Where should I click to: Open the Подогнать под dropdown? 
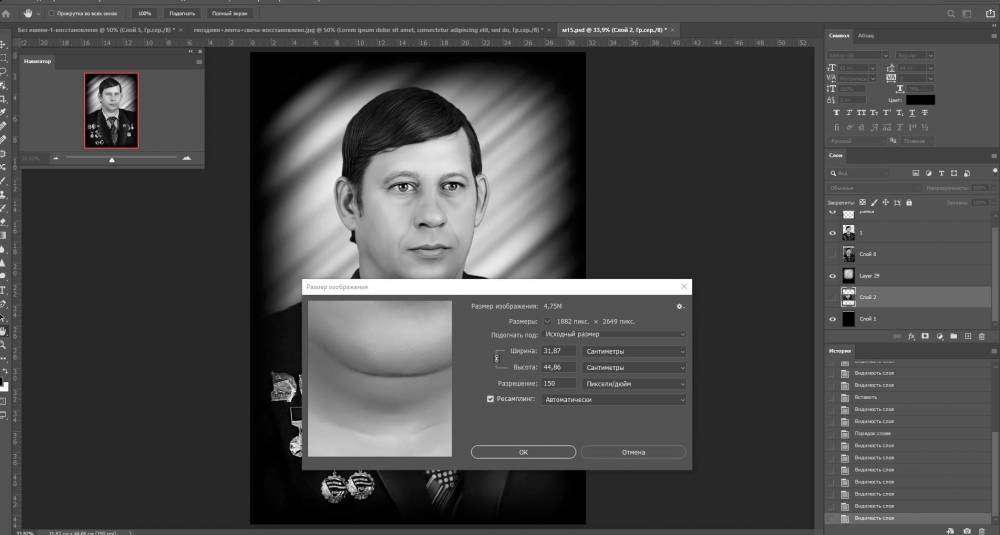614,334
